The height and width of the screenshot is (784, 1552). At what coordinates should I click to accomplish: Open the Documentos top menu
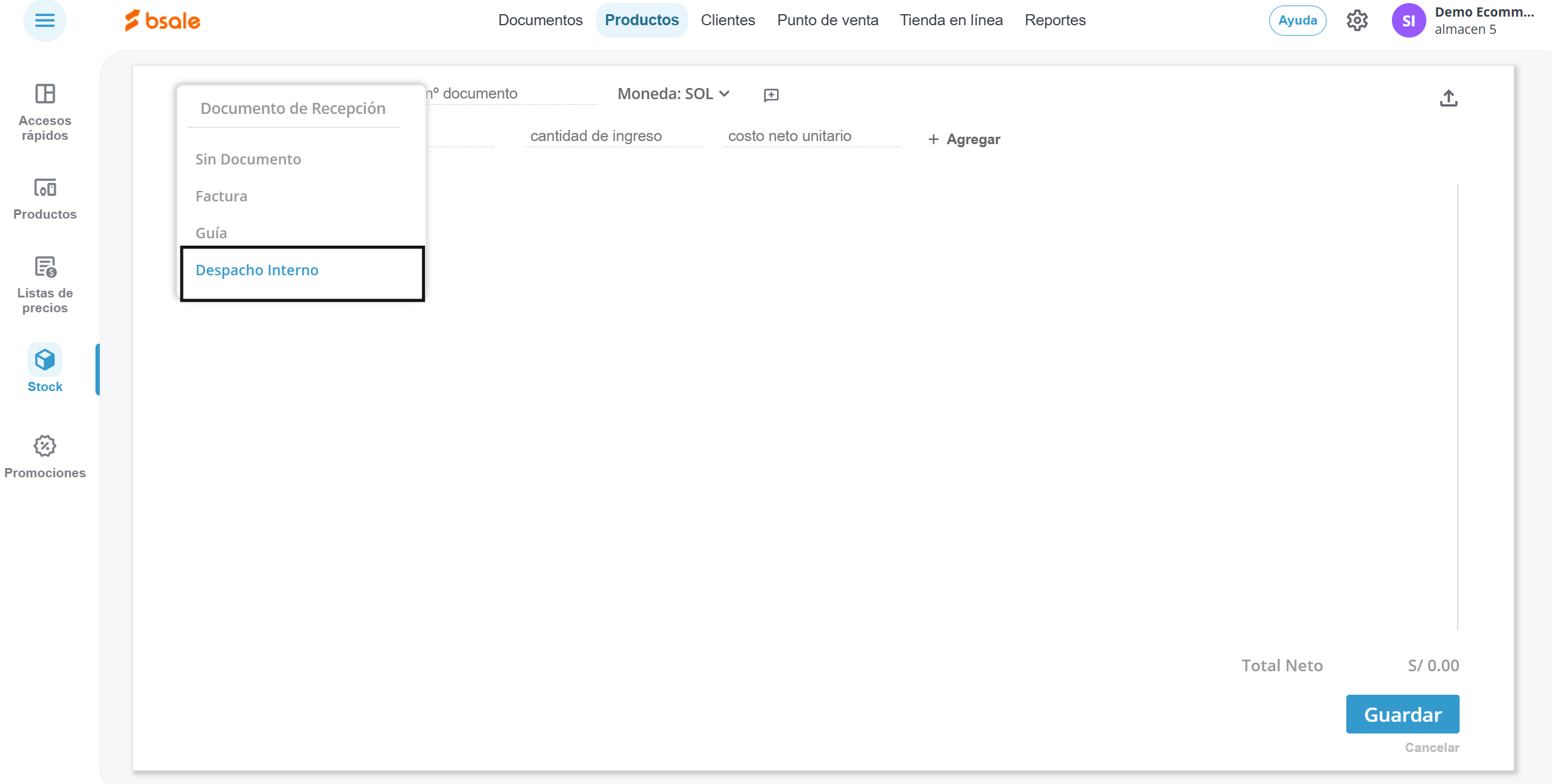pos(540,20)
